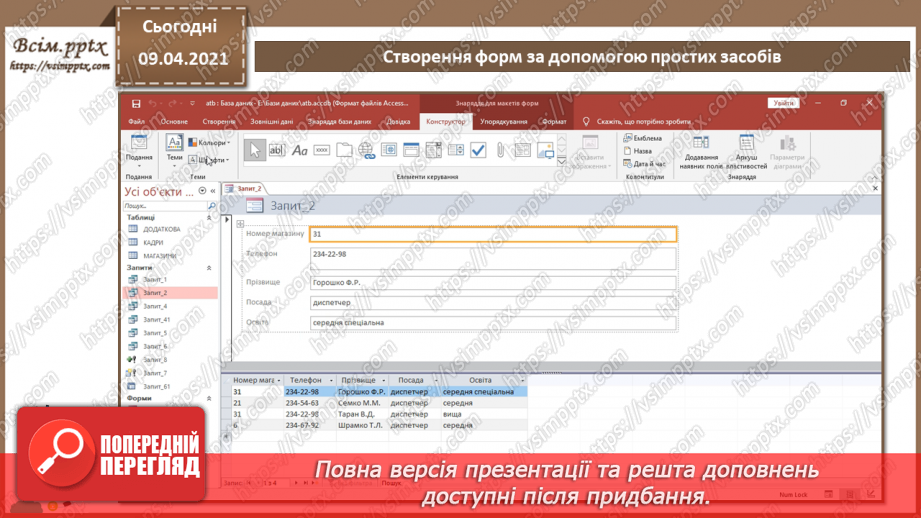Viewport: 921px width, 518px height.
Task: Collapse the Таблиці group in navigation pane
Action: pos(210,217)
